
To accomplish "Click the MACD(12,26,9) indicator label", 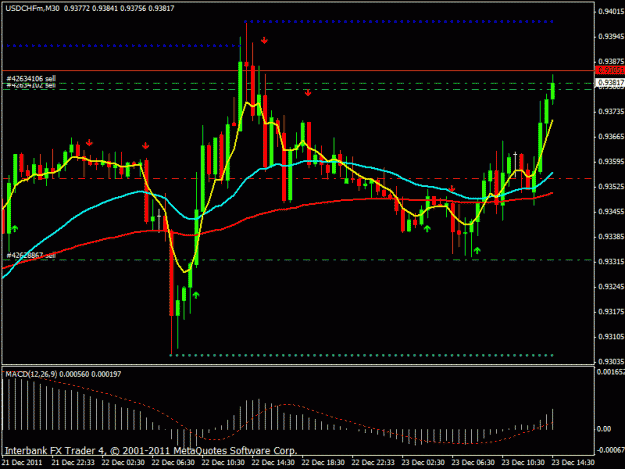I will point(31,374).
